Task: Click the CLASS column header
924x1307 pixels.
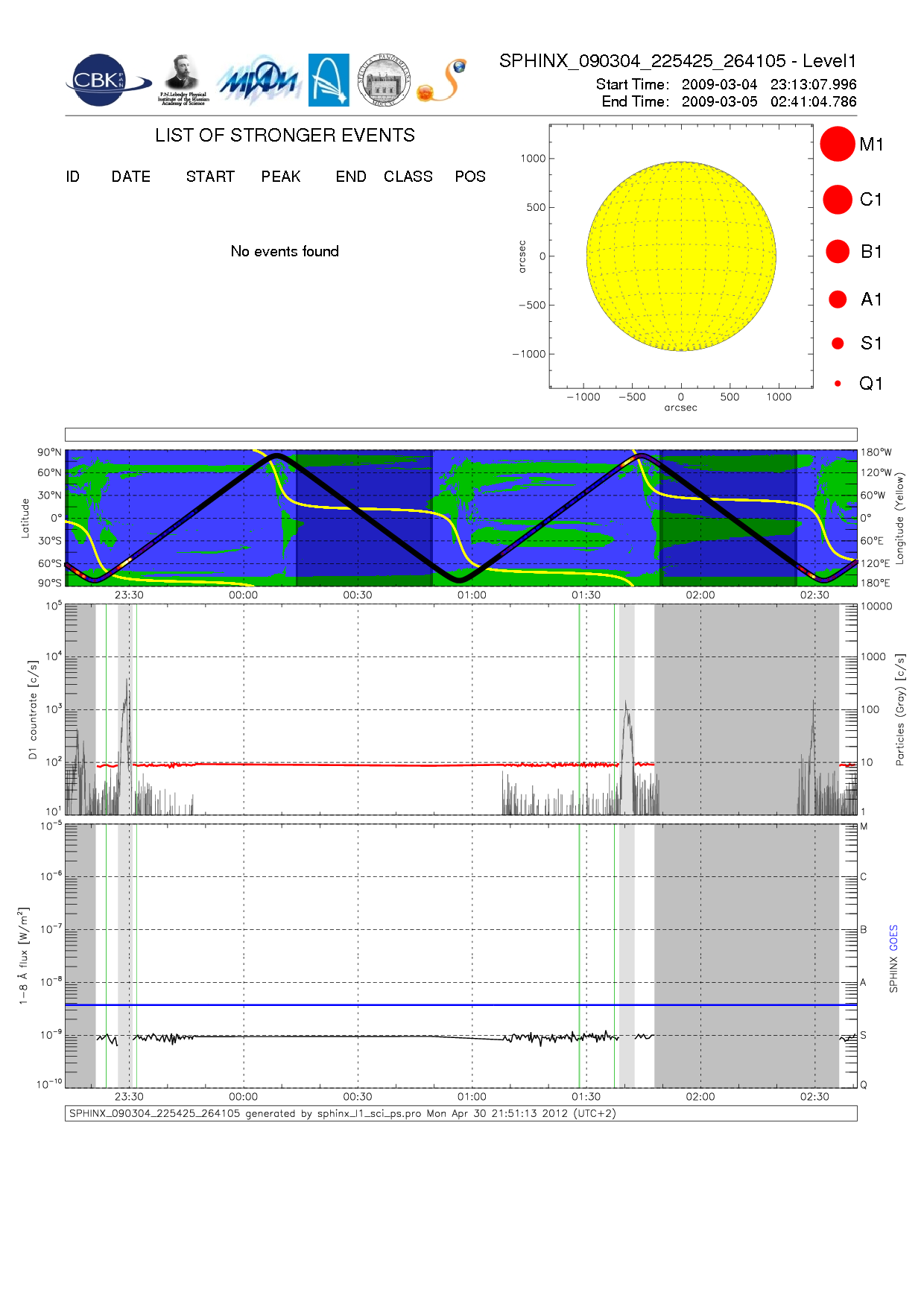Action: tap(408, 177)
